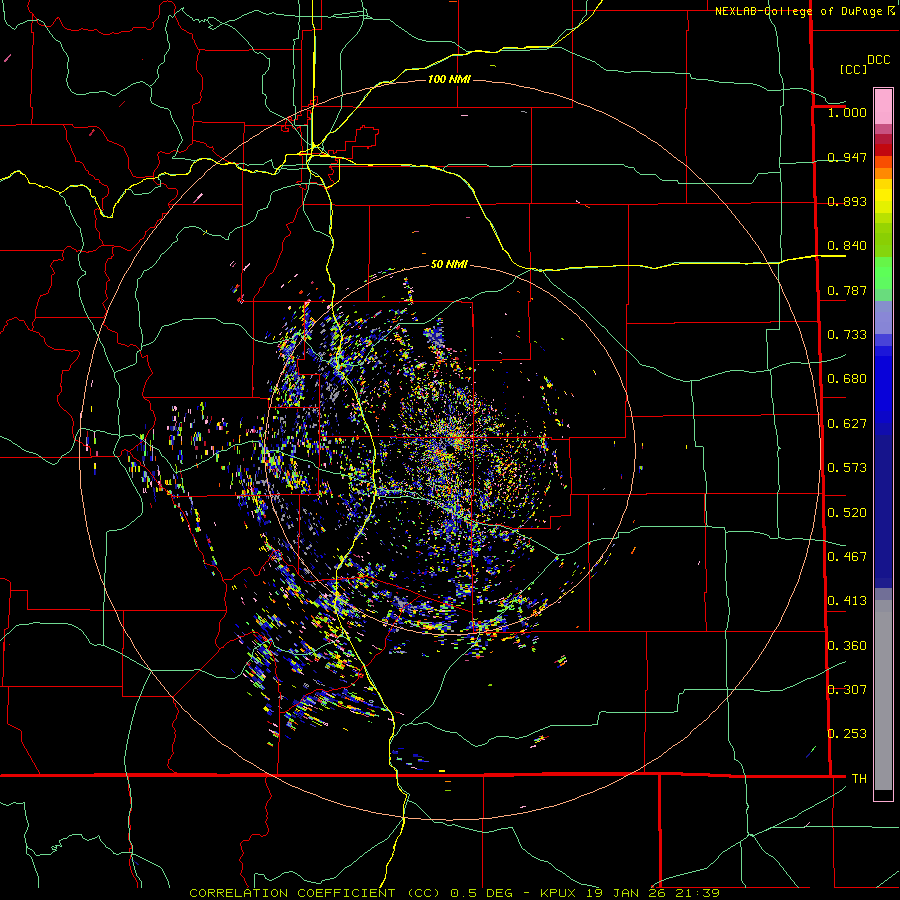Click the 0.840 scale value
The width and height of the screenshot is (900, 900).
coord(847,246)
